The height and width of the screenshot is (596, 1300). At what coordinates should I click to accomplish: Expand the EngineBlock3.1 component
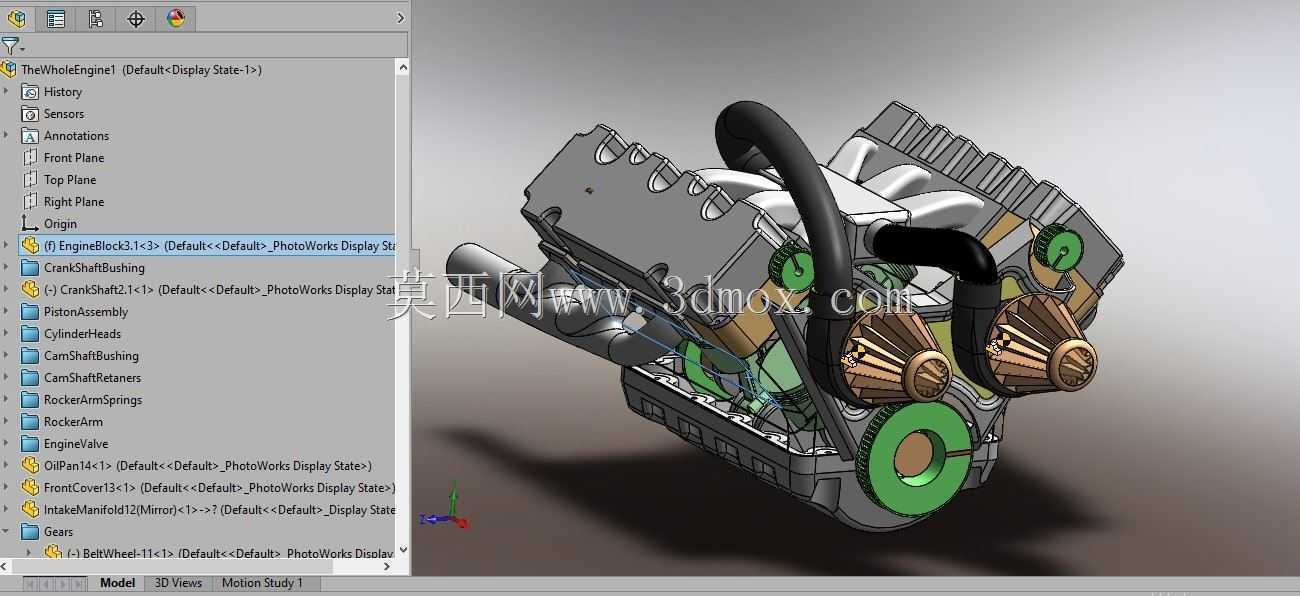pyautogui.click(x=6, y=246)
